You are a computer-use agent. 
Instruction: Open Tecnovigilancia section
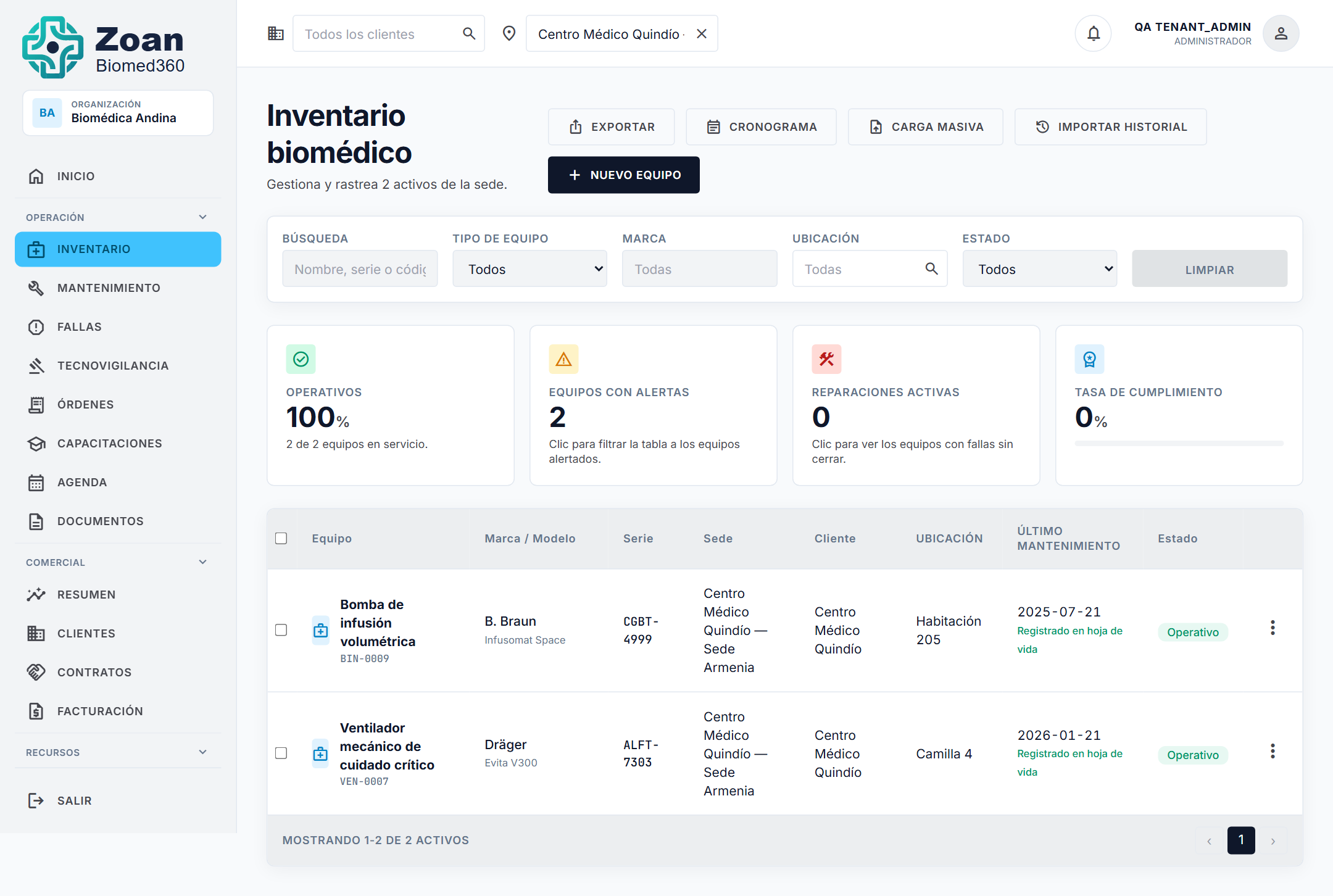[x=118, y=366]
